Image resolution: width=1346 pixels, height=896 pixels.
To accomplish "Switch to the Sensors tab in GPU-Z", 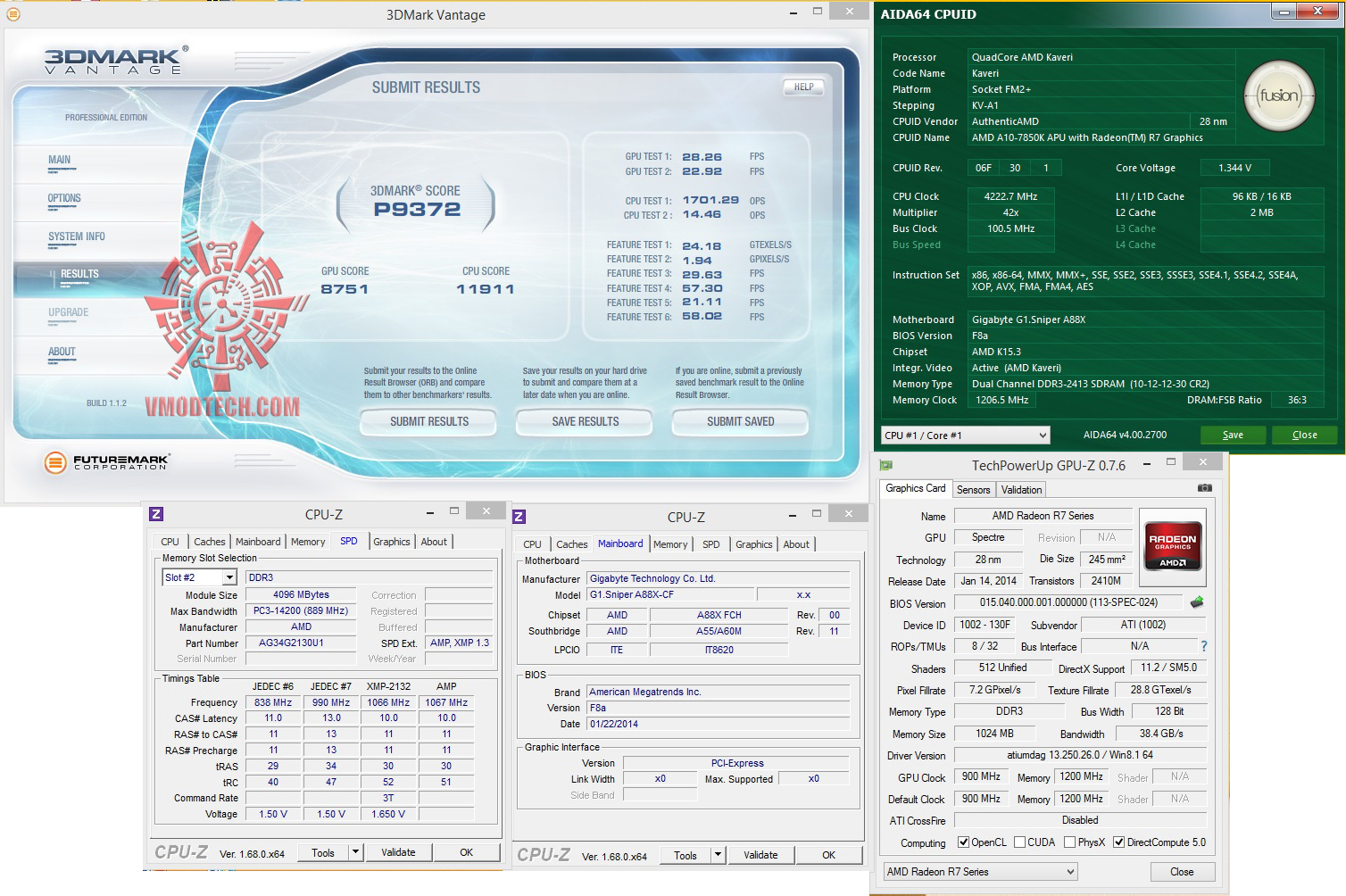I will pos(973,490).
